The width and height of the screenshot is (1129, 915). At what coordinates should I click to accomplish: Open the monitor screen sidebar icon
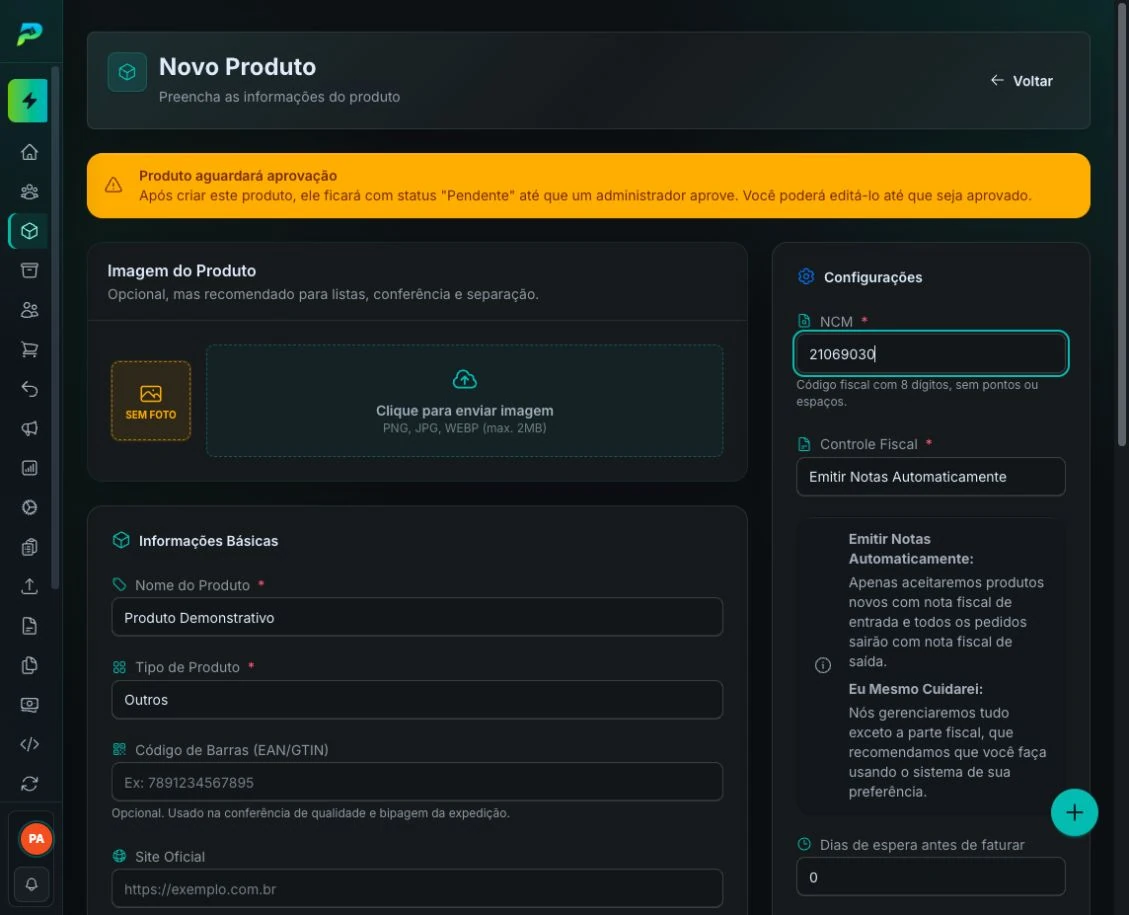coord(30,705)
